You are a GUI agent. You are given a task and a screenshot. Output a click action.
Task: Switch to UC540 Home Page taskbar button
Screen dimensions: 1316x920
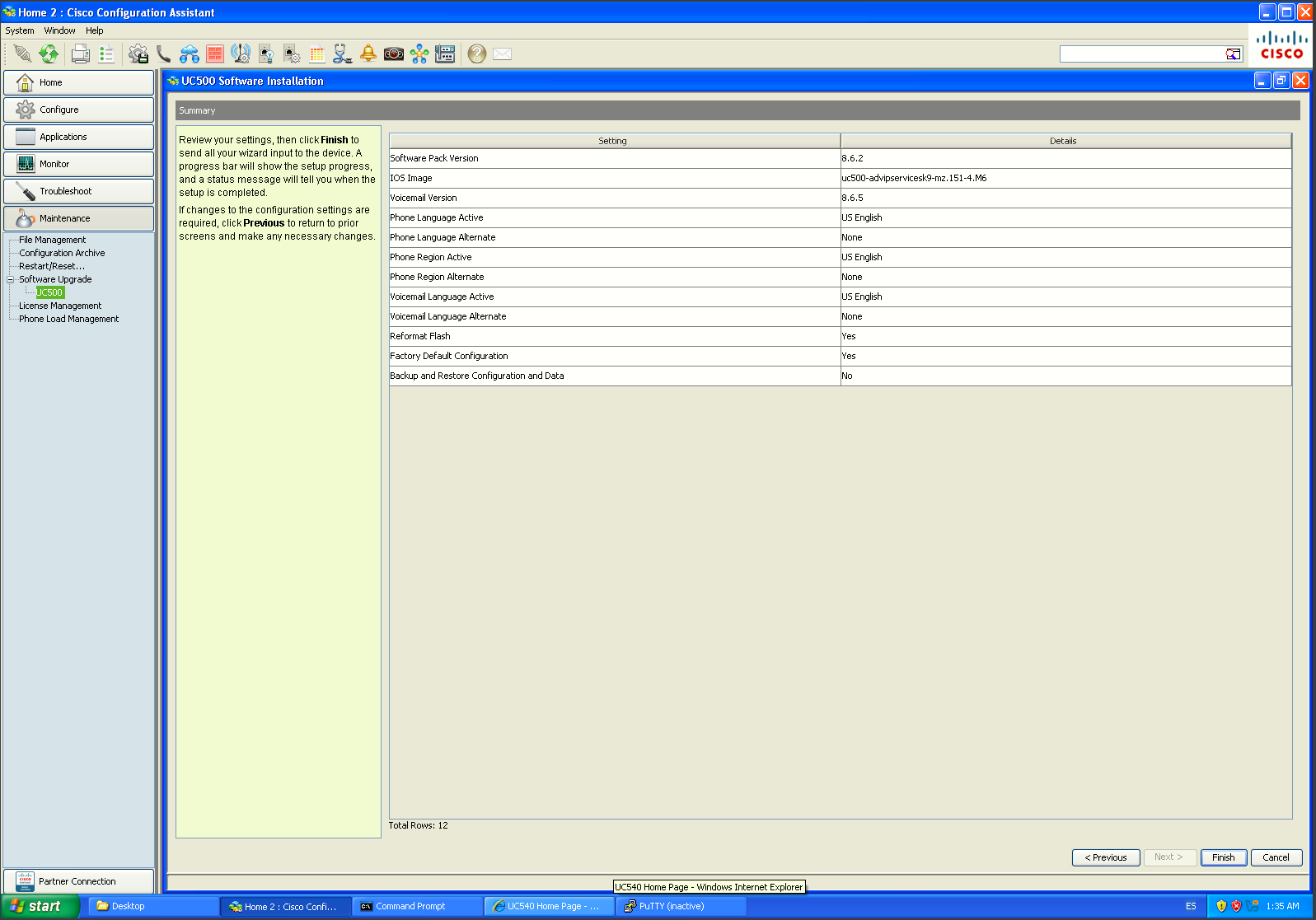point(550,906)
